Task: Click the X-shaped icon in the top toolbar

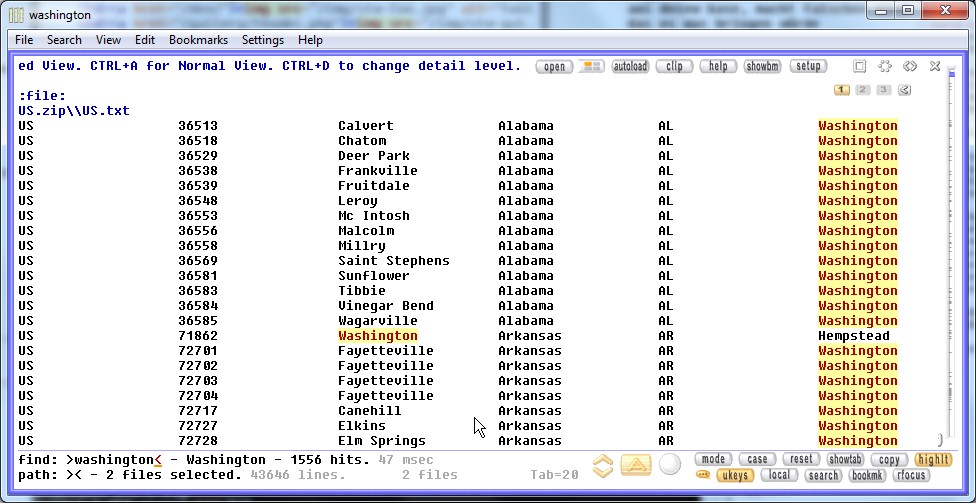Action: point(935,67)
